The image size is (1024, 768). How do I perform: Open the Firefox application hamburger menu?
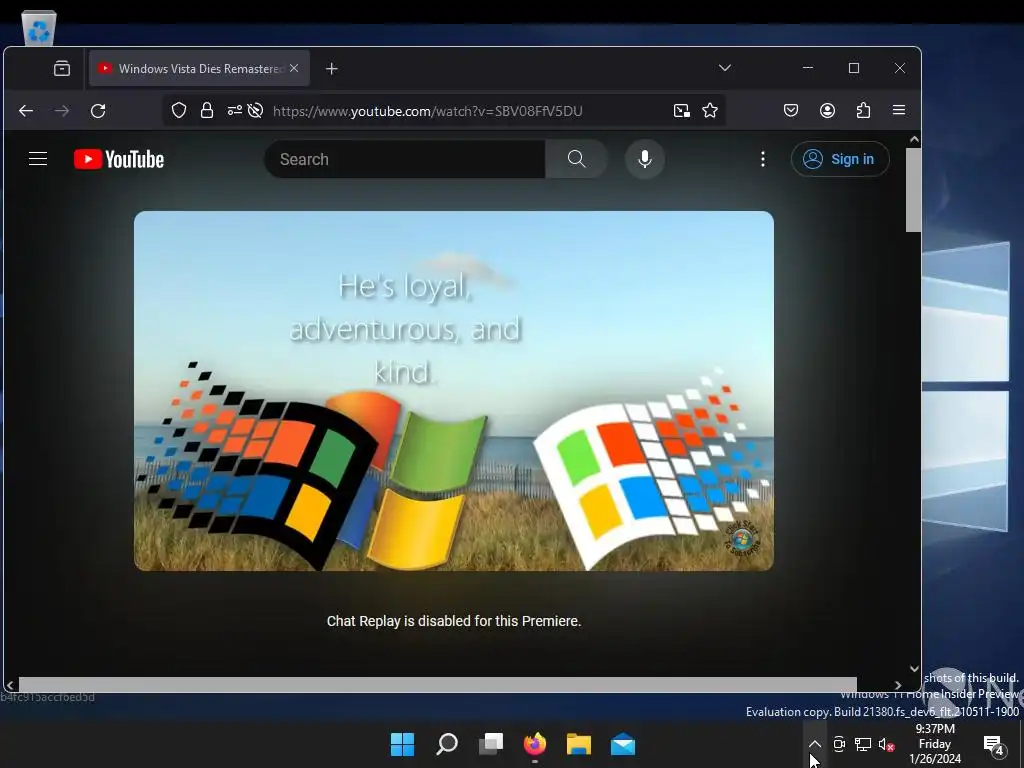(x=899, y=110)
